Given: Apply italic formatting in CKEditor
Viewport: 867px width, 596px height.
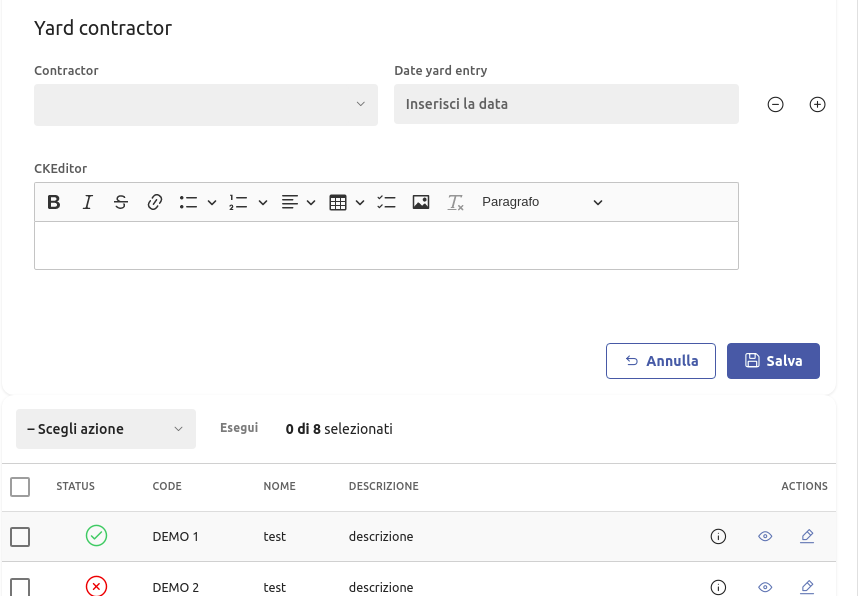Looking at the screenshot, I should tap(88, 202).
